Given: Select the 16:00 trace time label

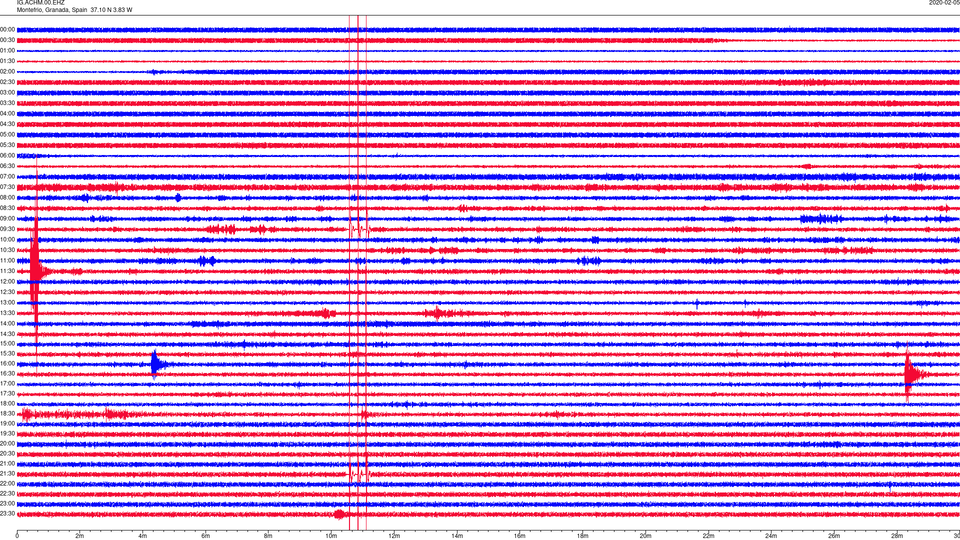Looking at the screenshot, I should point(7,364).
